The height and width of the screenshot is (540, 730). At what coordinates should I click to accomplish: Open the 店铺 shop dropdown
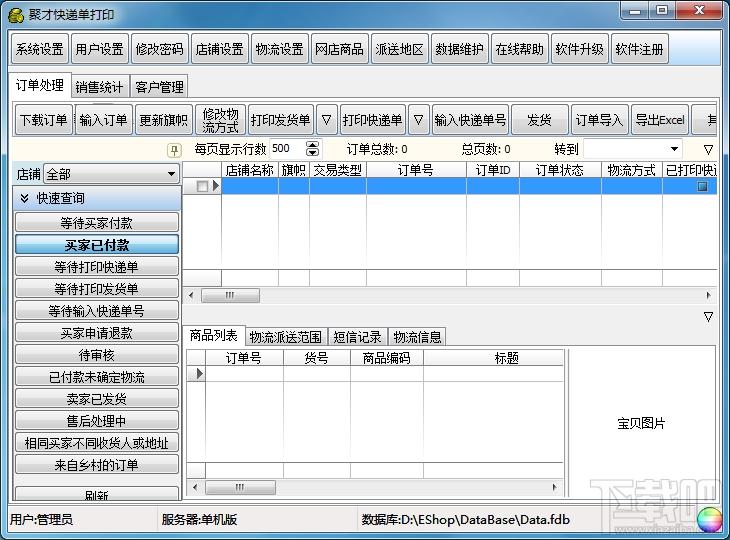171,175
